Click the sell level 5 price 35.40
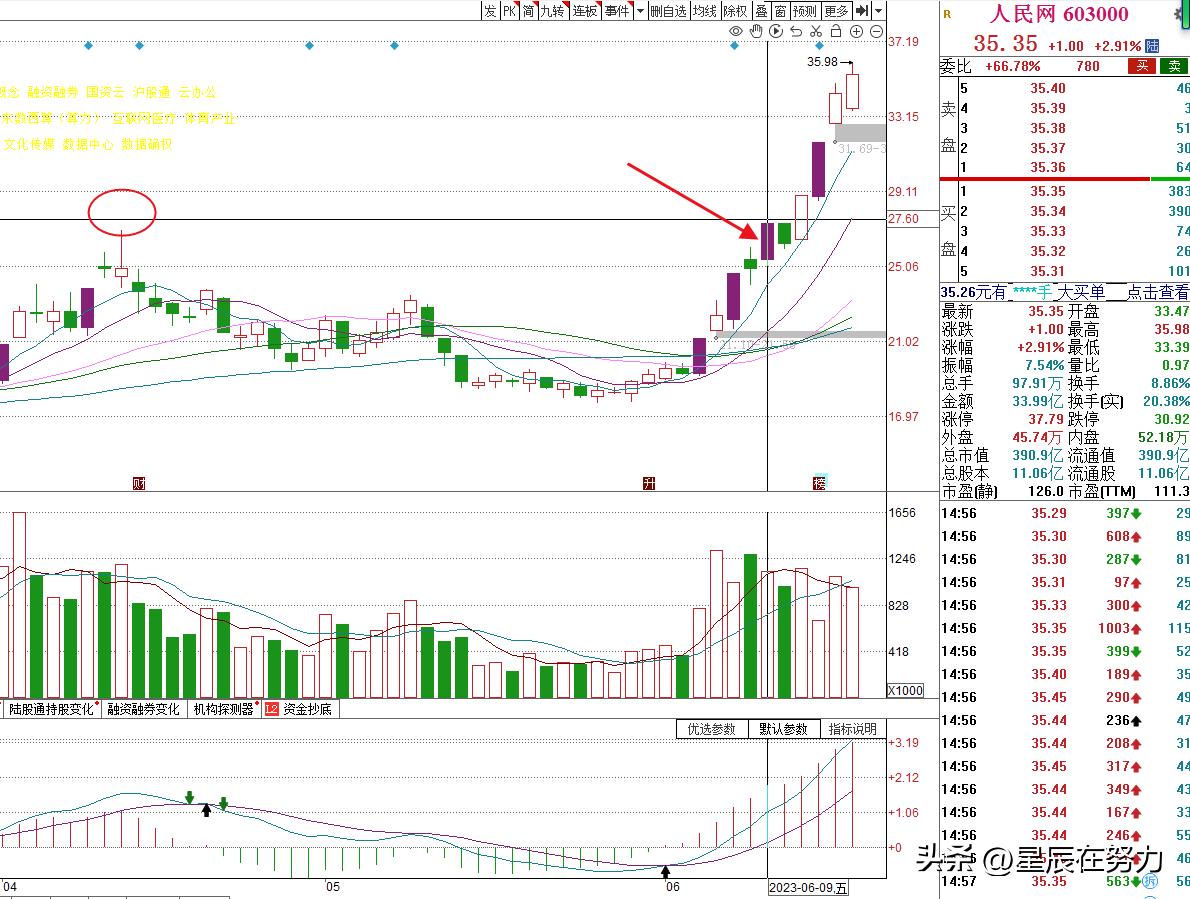Viewport: 1190px width, 899px height. point(1047,89)
